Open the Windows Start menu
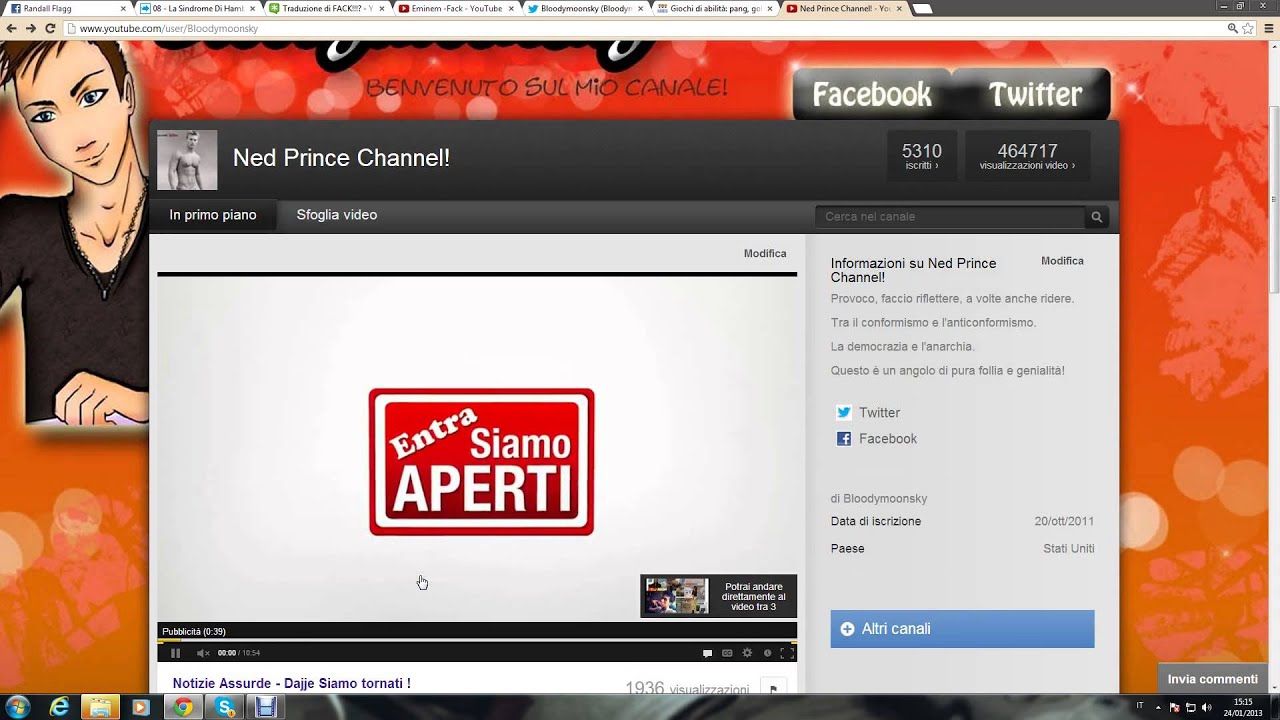The height and width of the screenshot is (720, 1280). point(17,707)
